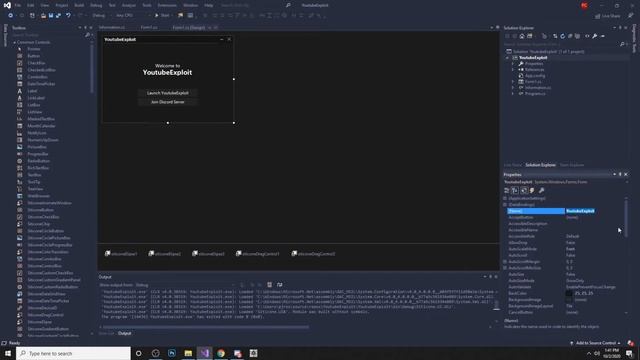Click Windows Start button
Screen dimensions: 640x360
(x=8, y=353)
